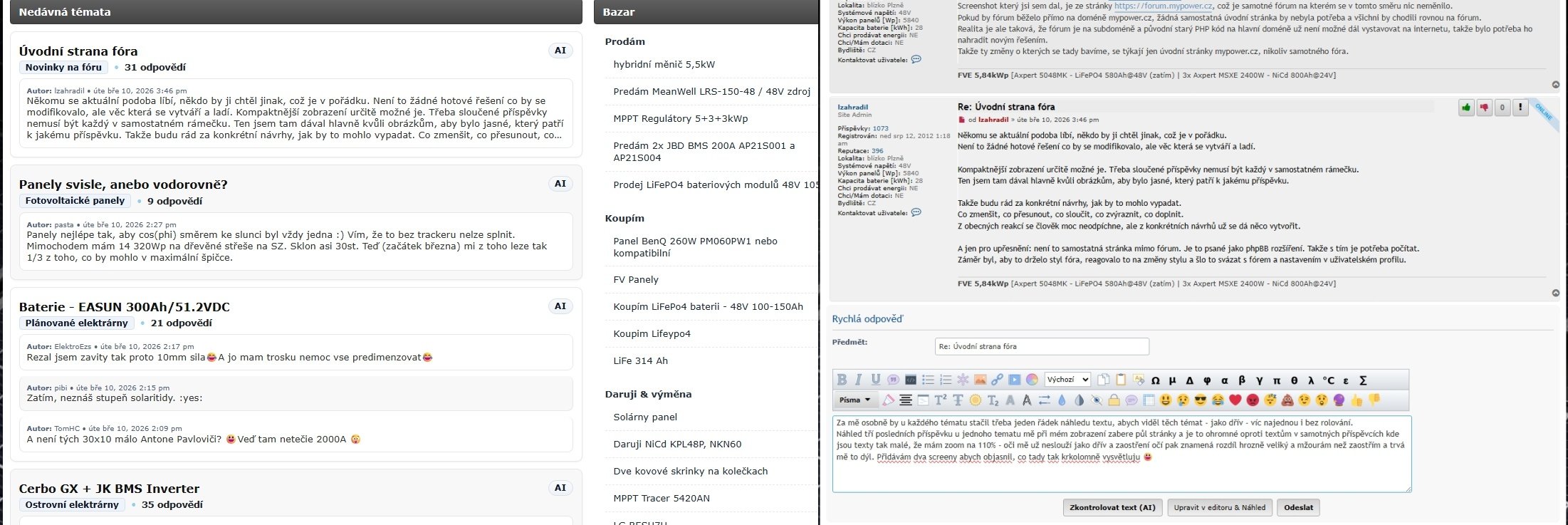Screen dimensions: 1568x525
Task: Embed a video using the play icon
Action: (x=1015, y=380)
